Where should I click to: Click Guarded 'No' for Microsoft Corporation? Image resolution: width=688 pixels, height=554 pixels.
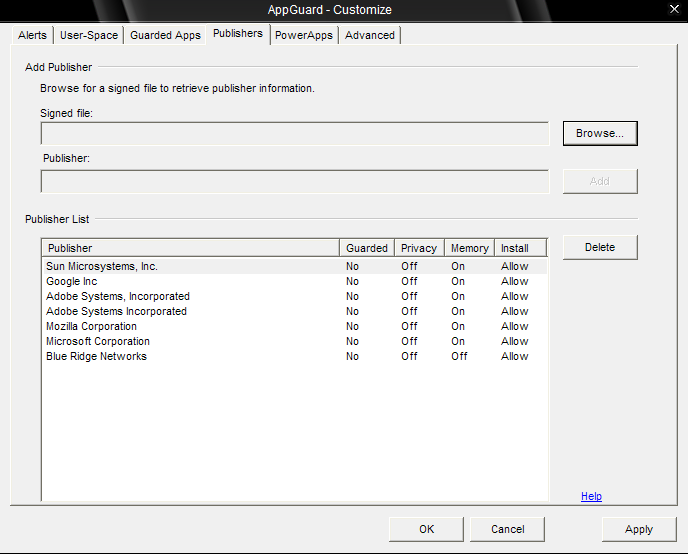(352, 341)
